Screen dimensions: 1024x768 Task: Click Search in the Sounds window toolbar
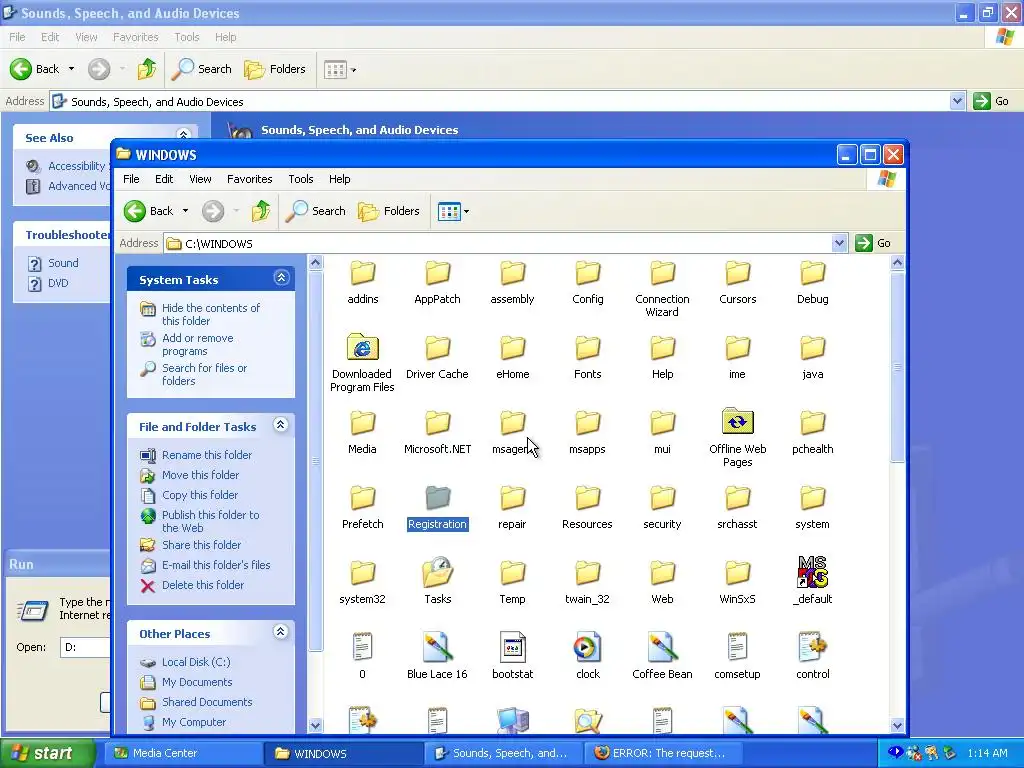[202, 69]
